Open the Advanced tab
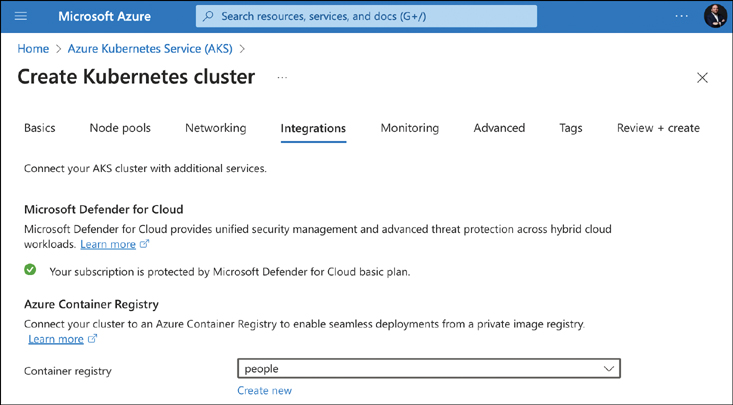The height and width of the screenshot is (405, 733). pyautogui.click(x=499, y=128)
